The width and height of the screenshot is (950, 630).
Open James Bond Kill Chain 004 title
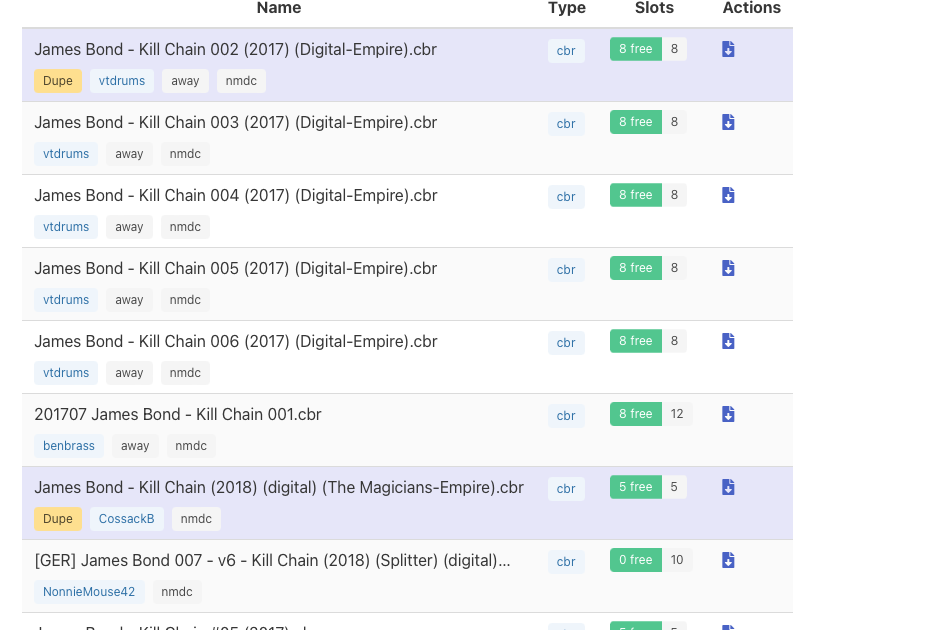(235, 195)
